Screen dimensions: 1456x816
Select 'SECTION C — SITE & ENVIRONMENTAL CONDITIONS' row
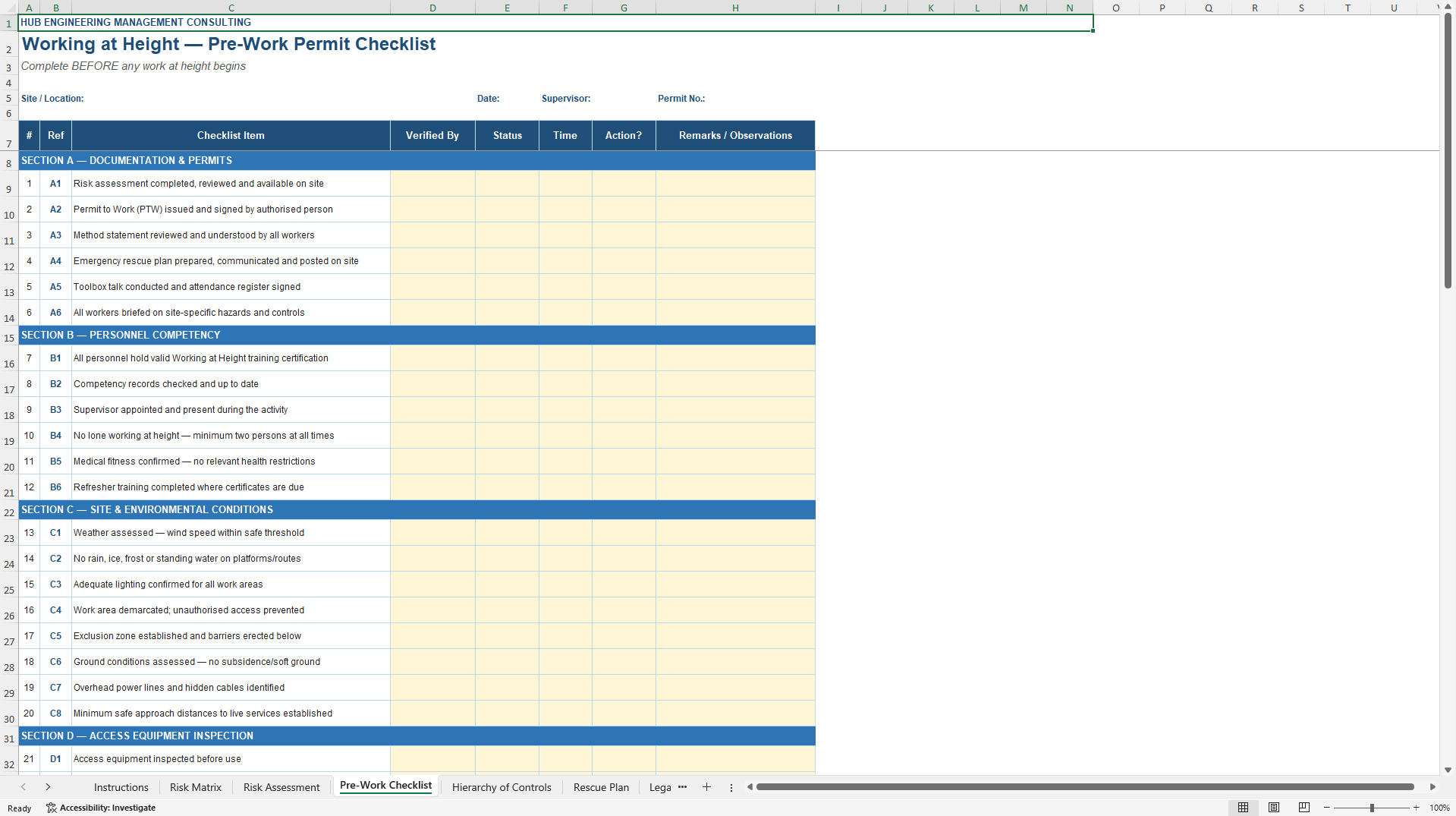point(417,510)
